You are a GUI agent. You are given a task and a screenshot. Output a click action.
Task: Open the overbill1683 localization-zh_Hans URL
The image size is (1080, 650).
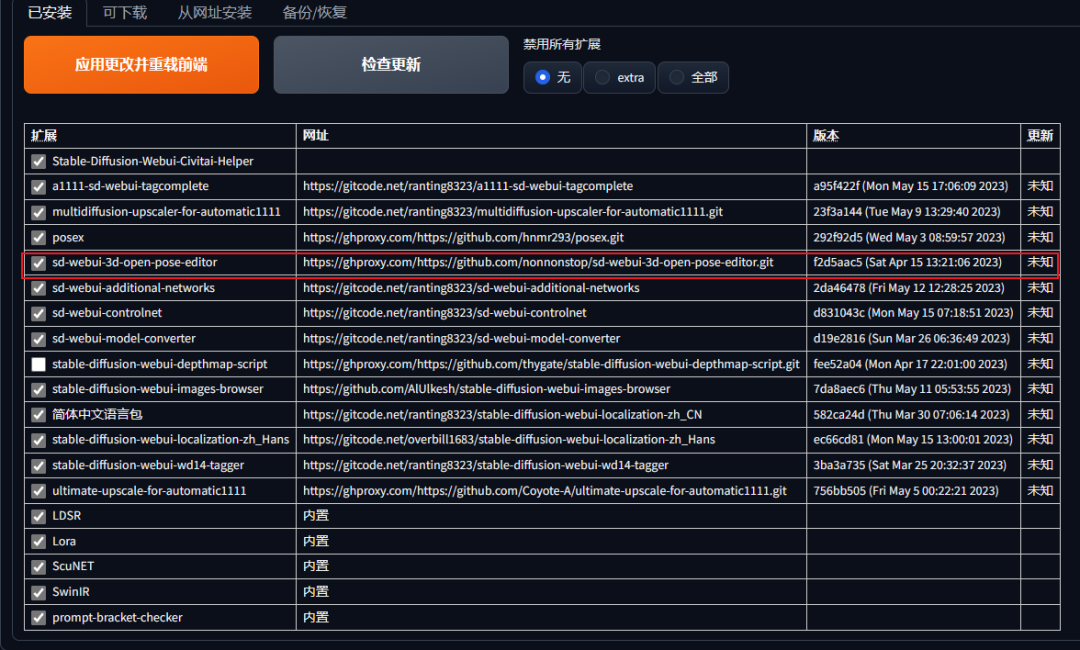point(509,439)
